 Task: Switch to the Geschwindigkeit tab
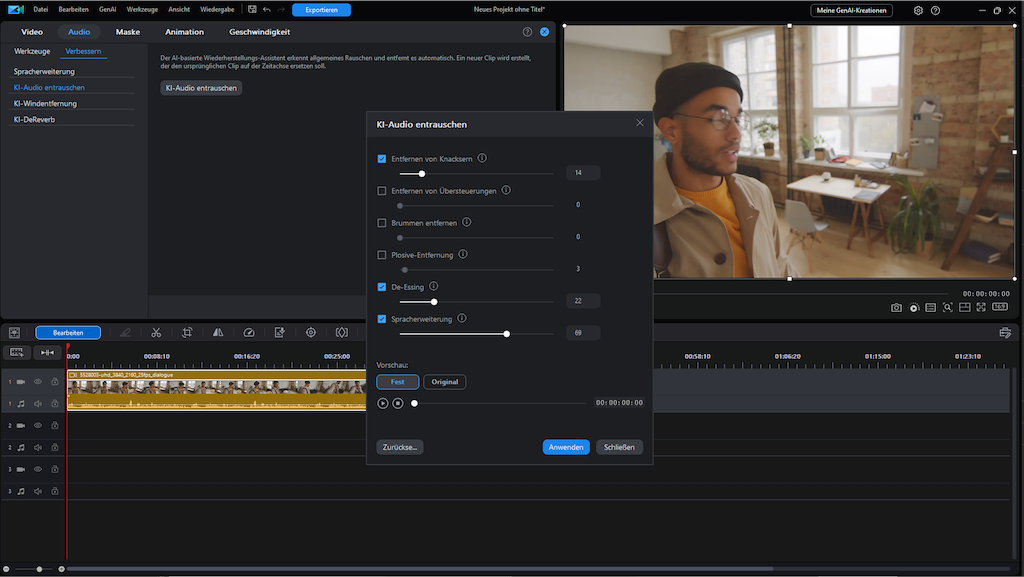coord(259,32)
